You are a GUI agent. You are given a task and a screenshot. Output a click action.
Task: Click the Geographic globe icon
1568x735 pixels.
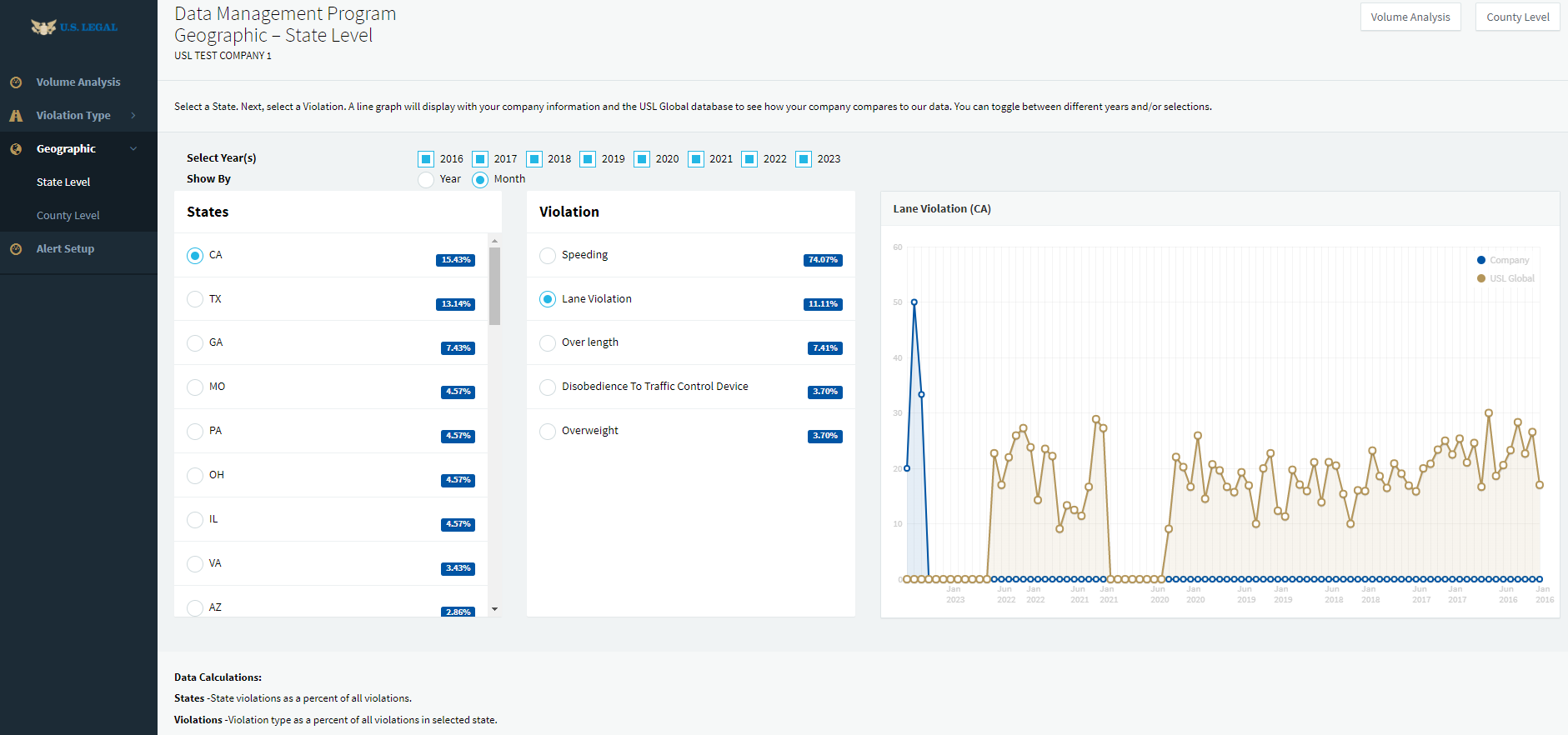16,149
